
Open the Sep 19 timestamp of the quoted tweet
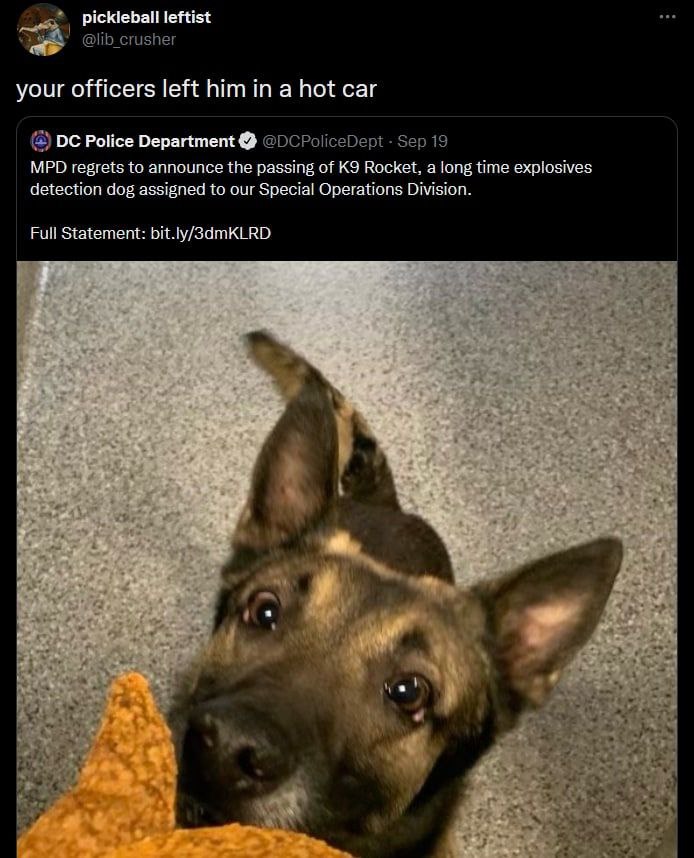[x=423, y=141]
